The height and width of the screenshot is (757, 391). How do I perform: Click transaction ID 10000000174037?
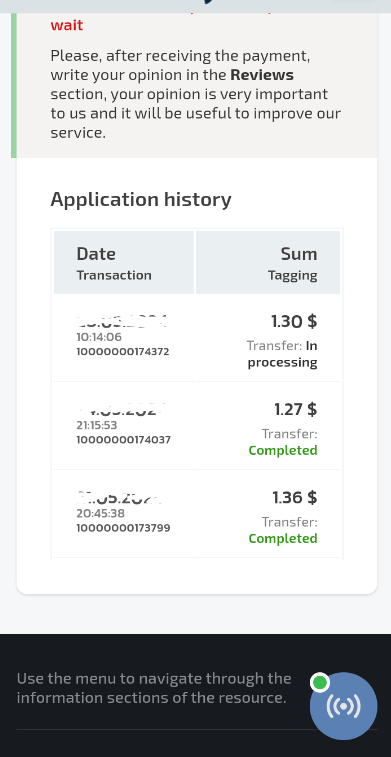(x=123, y=440)
